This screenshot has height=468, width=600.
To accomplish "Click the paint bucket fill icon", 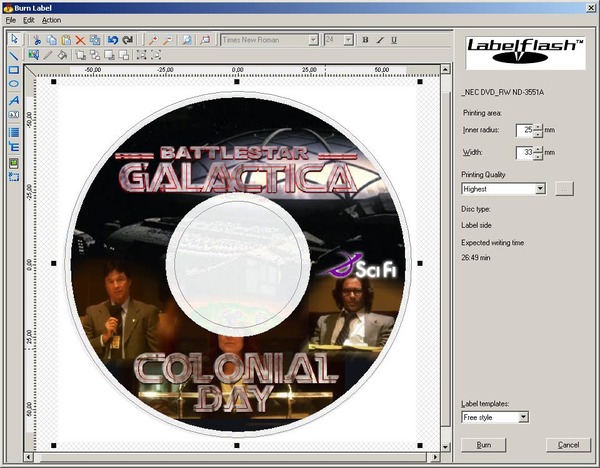I will [62, 55].
